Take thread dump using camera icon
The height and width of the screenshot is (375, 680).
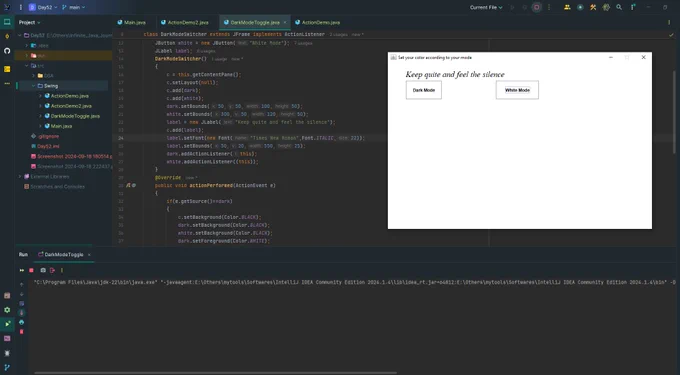(43, 270)
